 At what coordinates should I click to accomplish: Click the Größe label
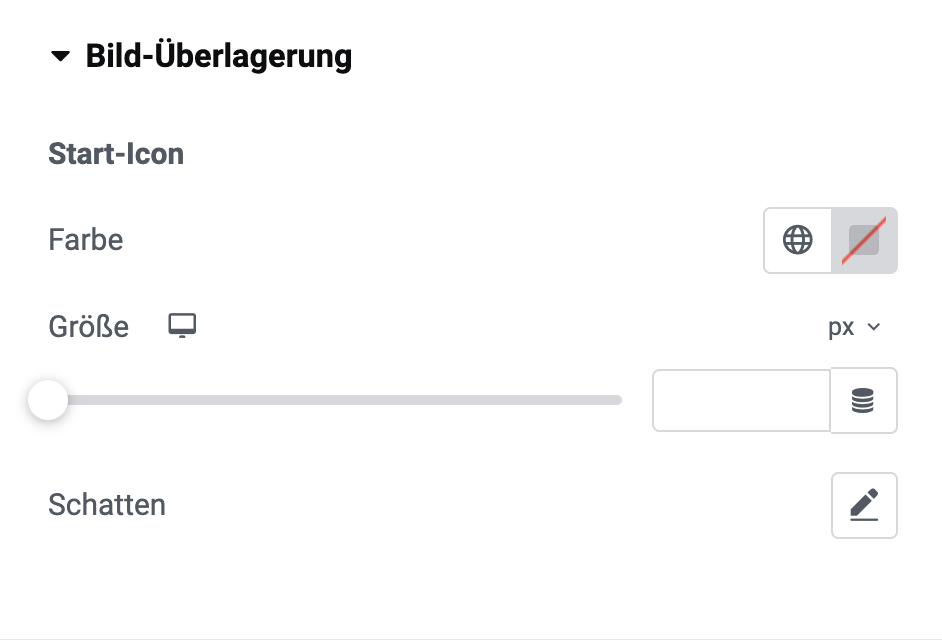pyautogui.click(x=88, y=327)
